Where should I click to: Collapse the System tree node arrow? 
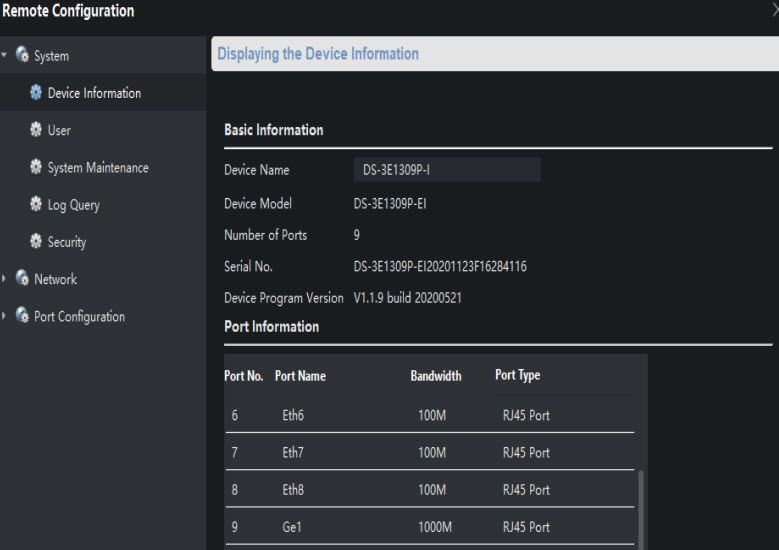tap(5, 56)
